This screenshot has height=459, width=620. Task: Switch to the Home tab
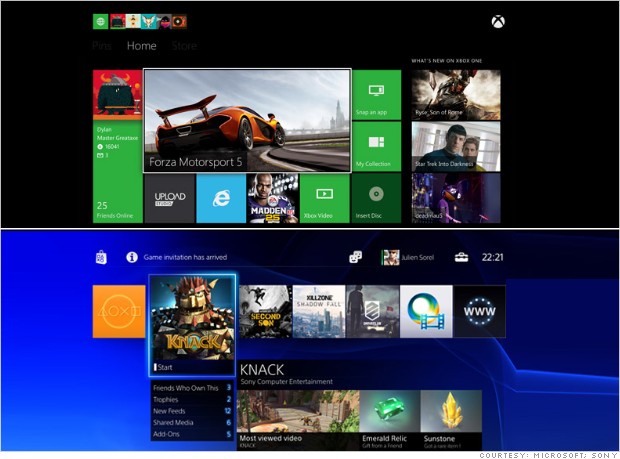[x=142, y=46]
